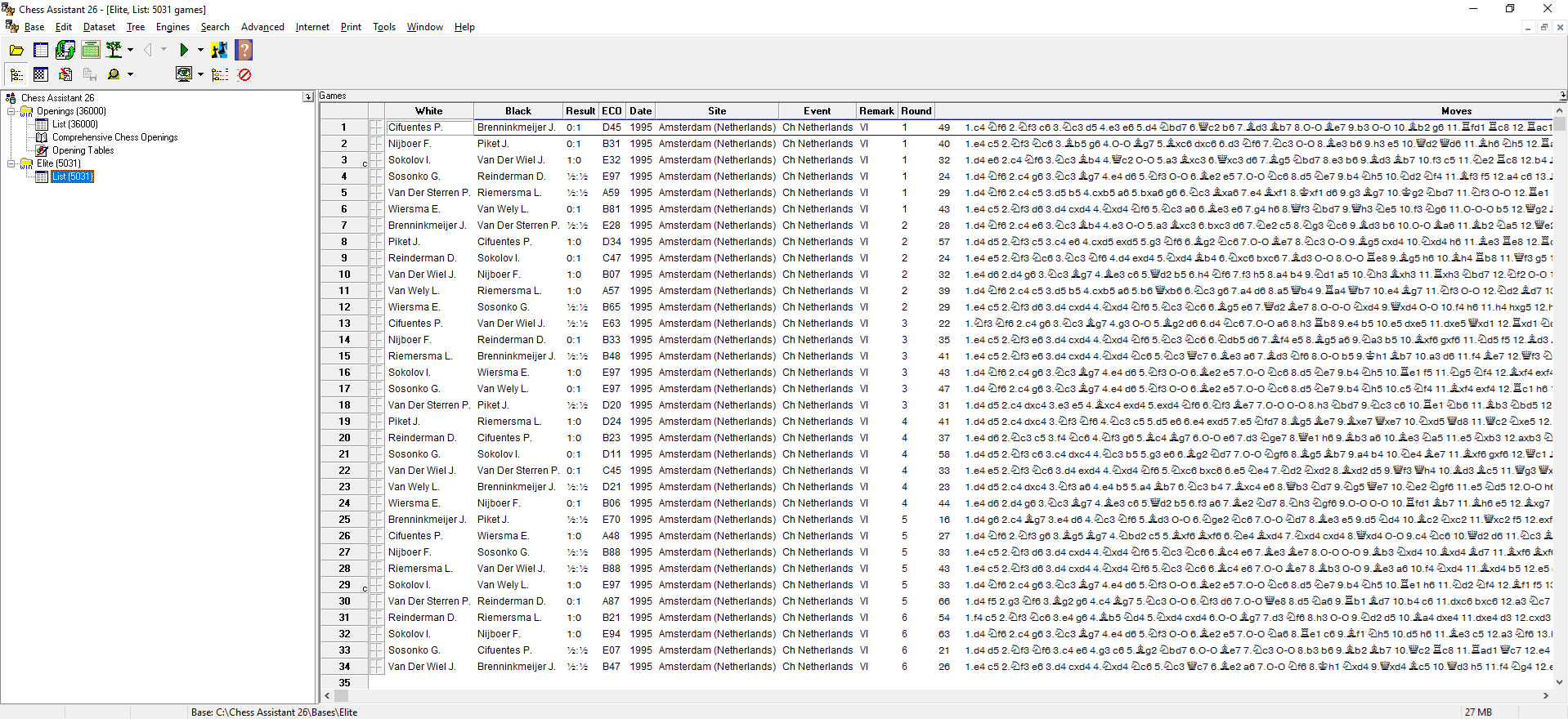The height and width of the screenshot is (719, 1568).
Task: Click marker cell in game row 1
Action: [376, 127]
